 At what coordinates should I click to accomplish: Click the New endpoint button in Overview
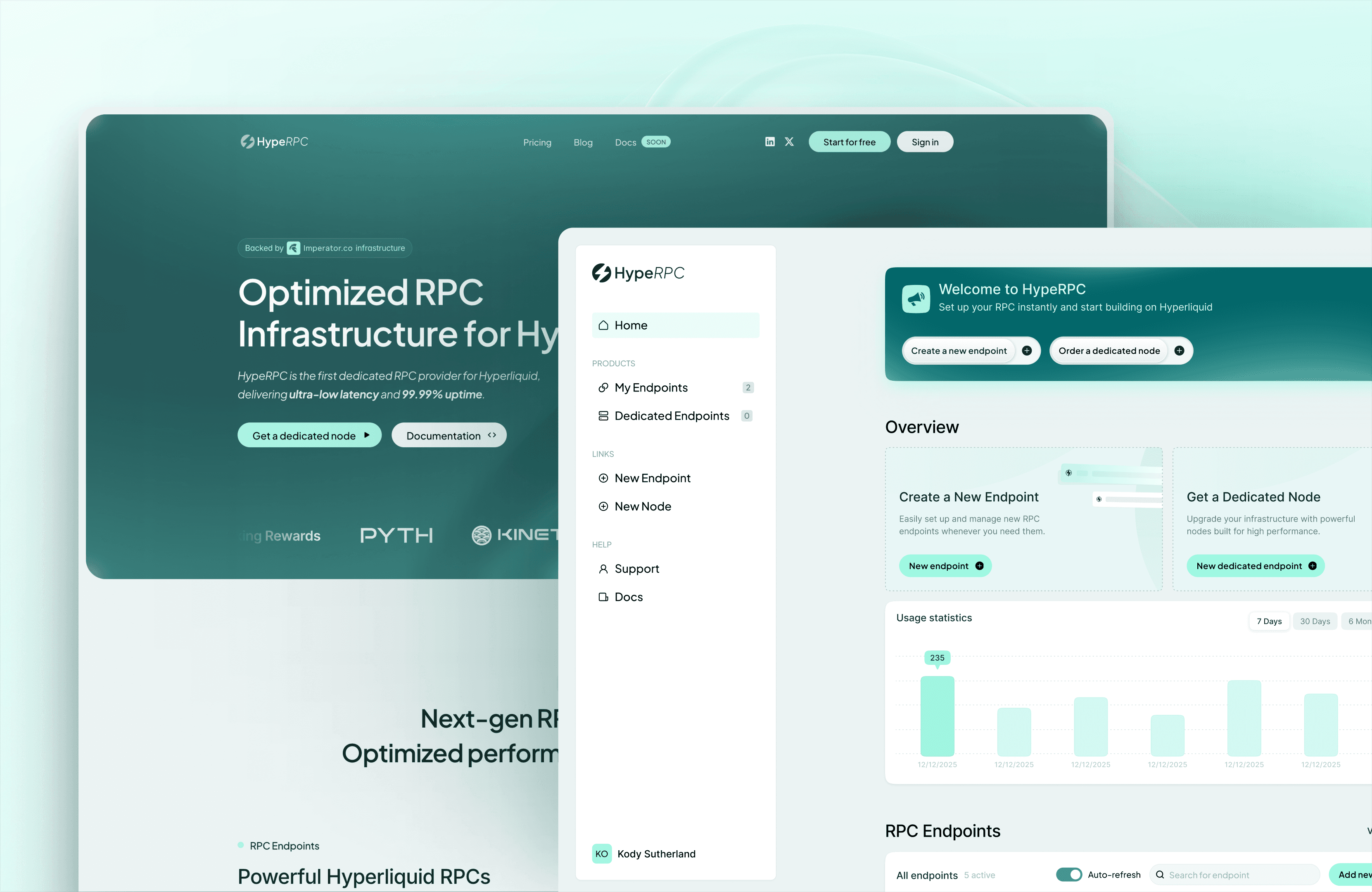[x=945, y=566]
